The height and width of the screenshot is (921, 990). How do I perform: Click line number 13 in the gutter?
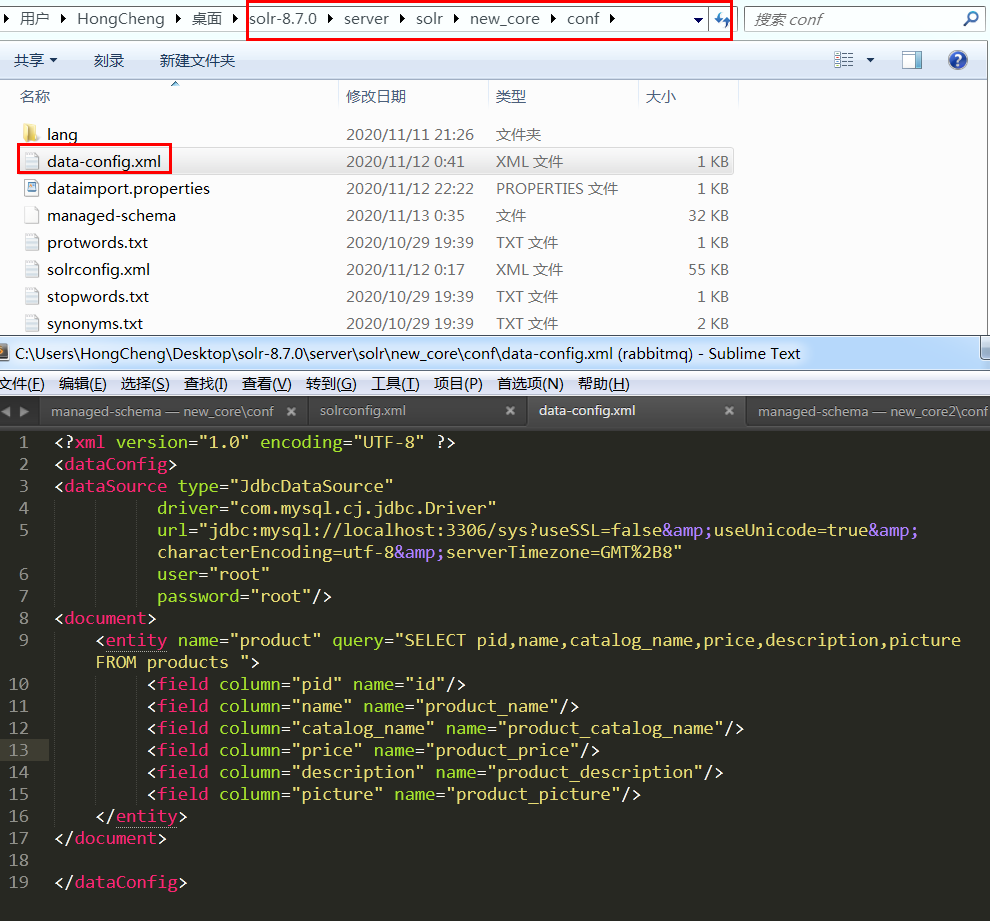18,750
